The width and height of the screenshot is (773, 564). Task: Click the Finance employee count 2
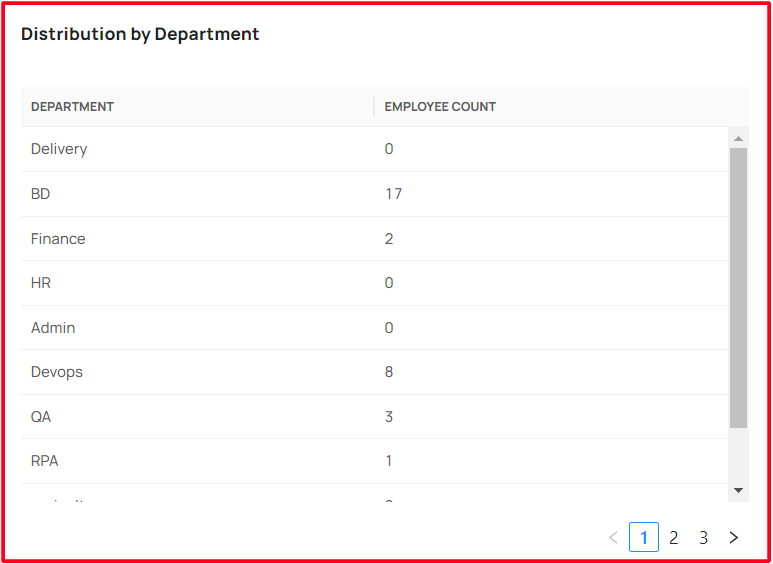(x=389, y=239)
